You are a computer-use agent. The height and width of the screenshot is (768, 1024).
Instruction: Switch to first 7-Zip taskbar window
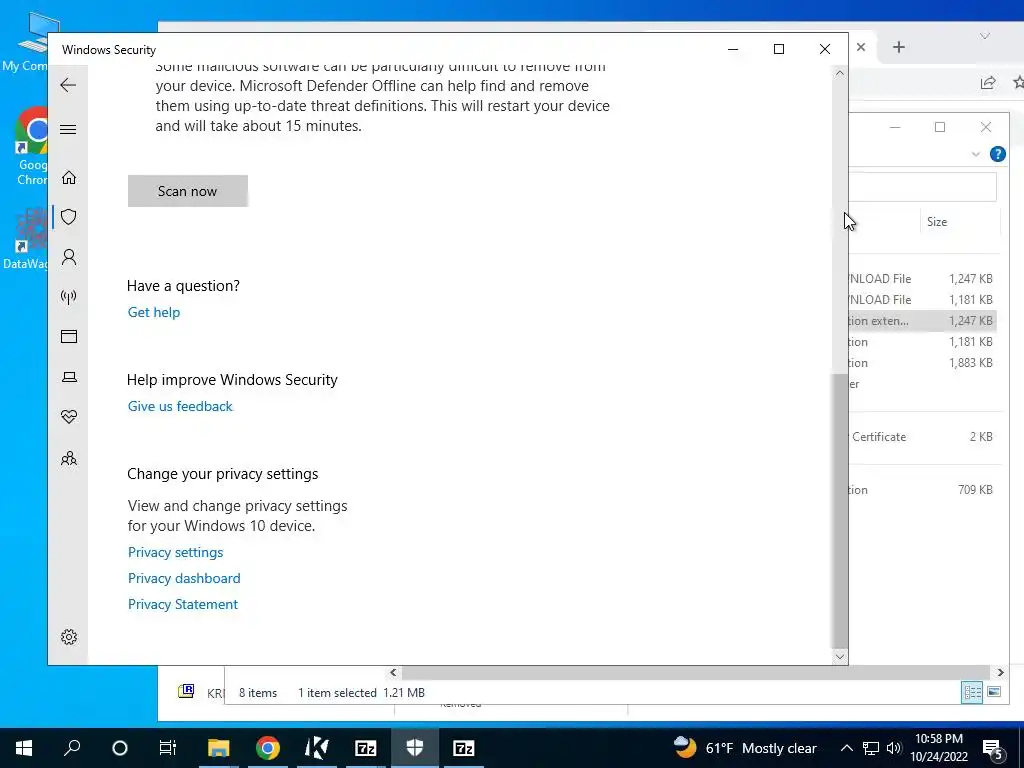[x=366, y=748]
